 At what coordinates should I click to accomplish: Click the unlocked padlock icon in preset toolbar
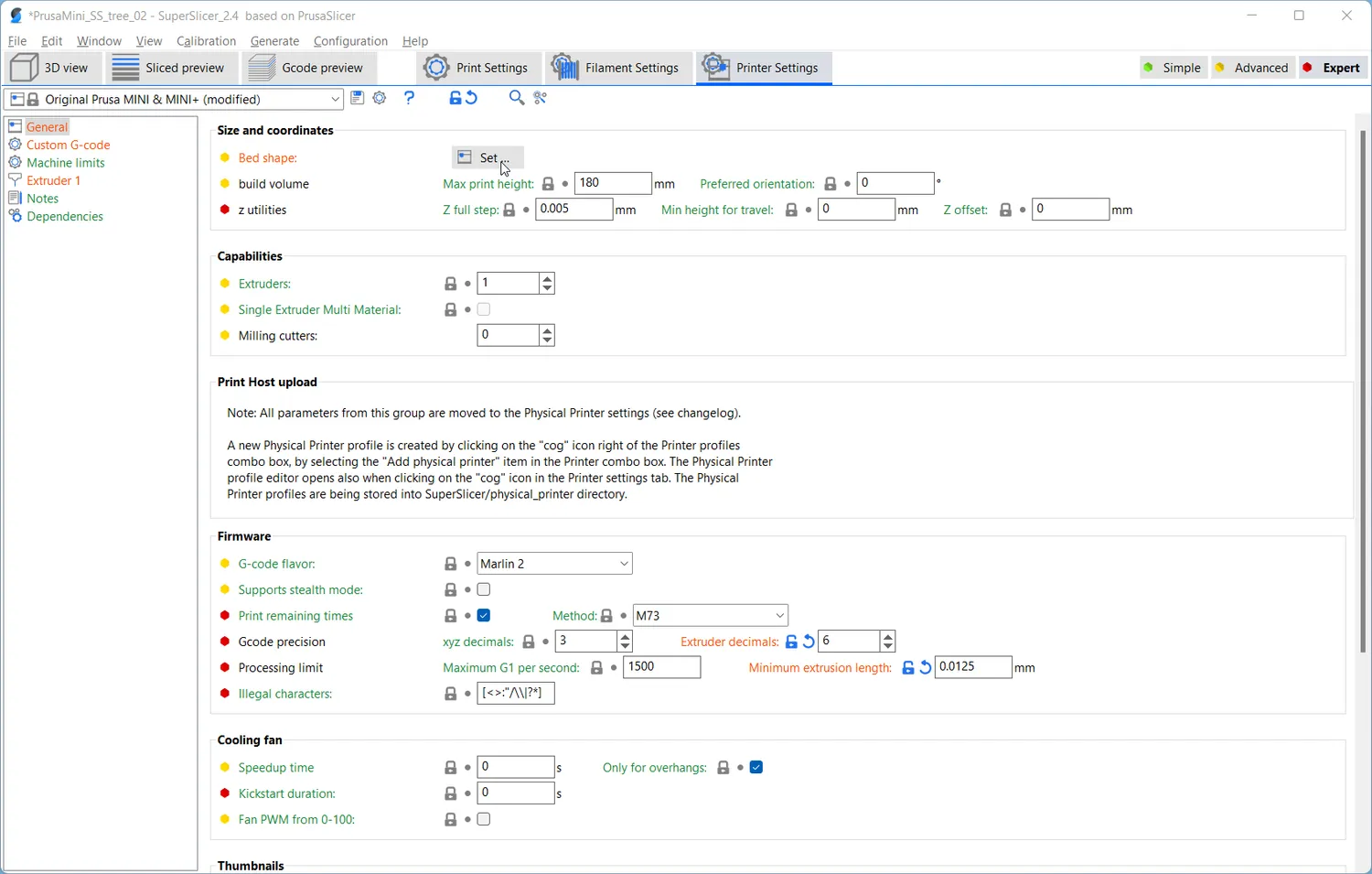coord(456,98)
